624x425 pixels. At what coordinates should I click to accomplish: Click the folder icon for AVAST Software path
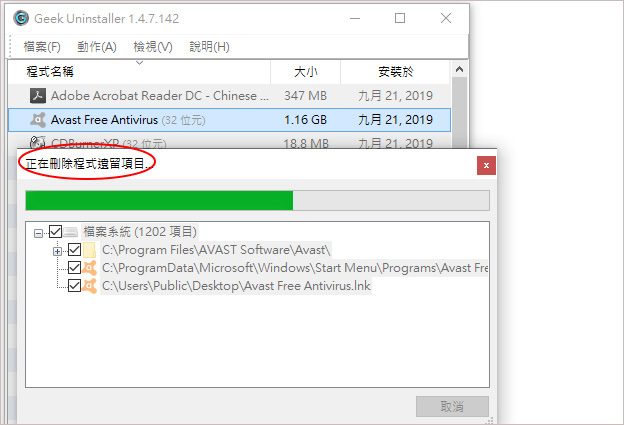pyautogui.click(x=90, y=250)
